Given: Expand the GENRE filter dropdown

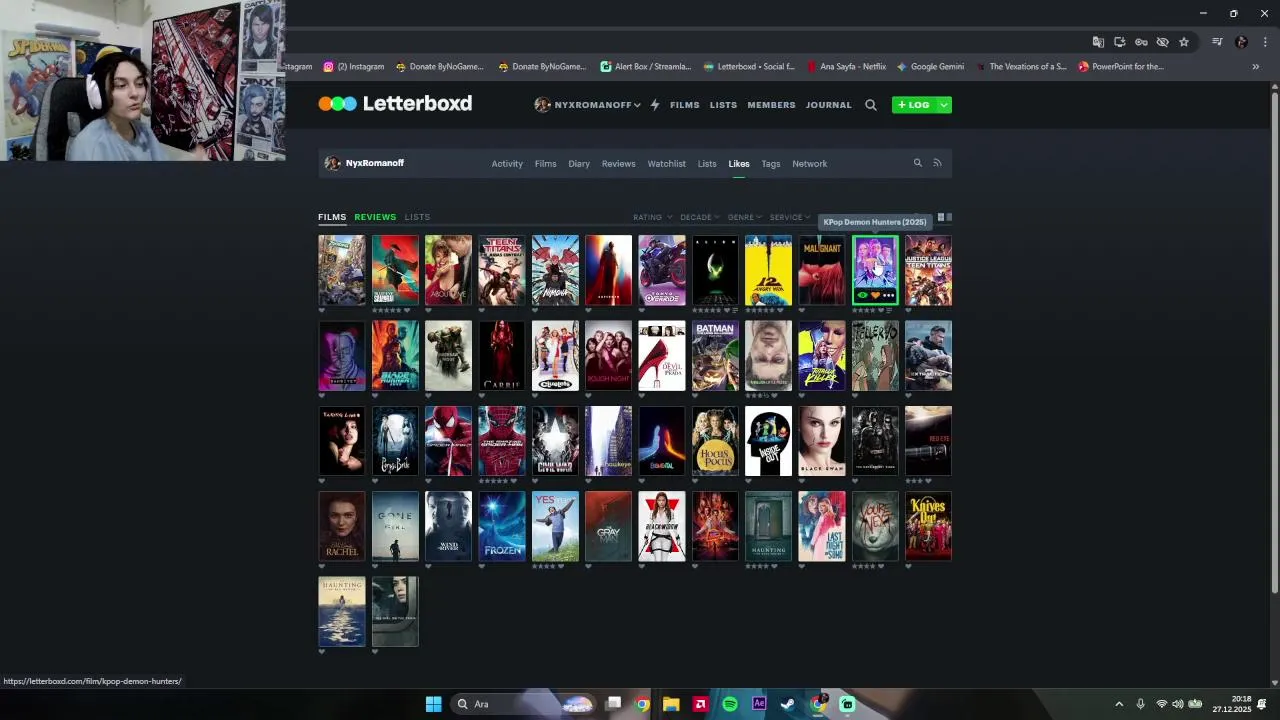Looking at the screenshot, I should click(745, 217).
